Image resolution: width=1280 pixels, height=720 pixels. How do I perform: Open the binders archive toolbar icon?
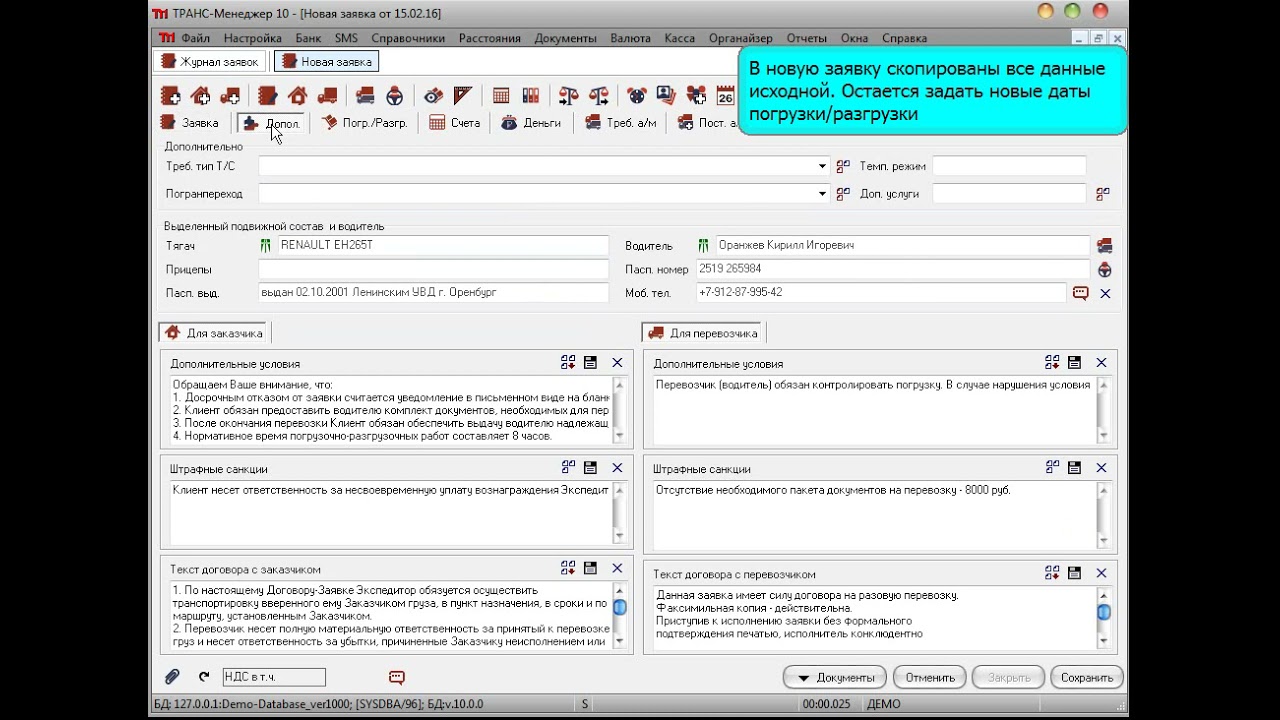tap(530, 96)
